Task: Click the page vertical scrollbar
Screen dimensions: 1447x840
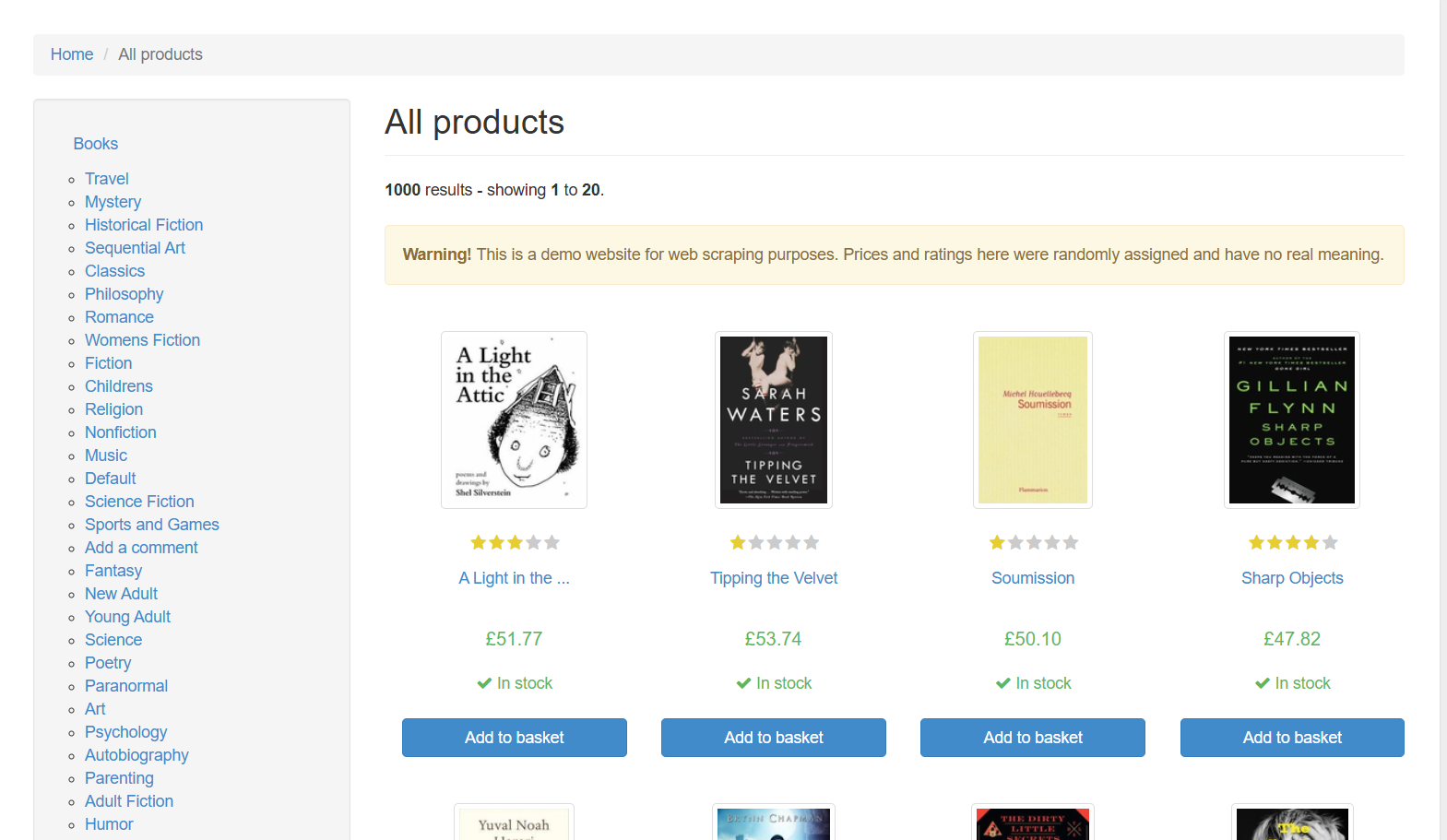Action: pyautogui.click(x=1442, y=420)
